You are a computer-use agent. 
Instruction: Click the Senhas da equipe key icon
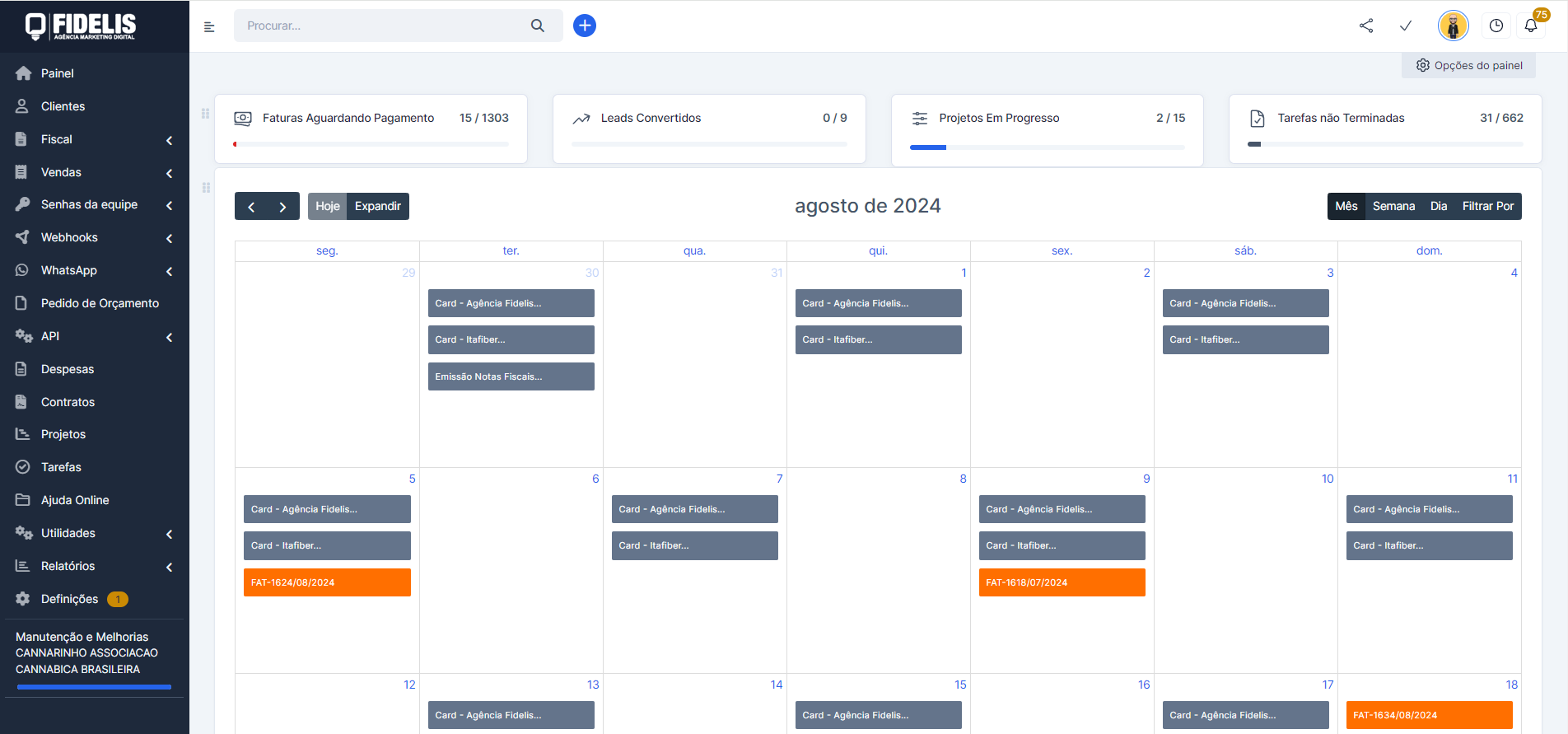click(22, 204)
